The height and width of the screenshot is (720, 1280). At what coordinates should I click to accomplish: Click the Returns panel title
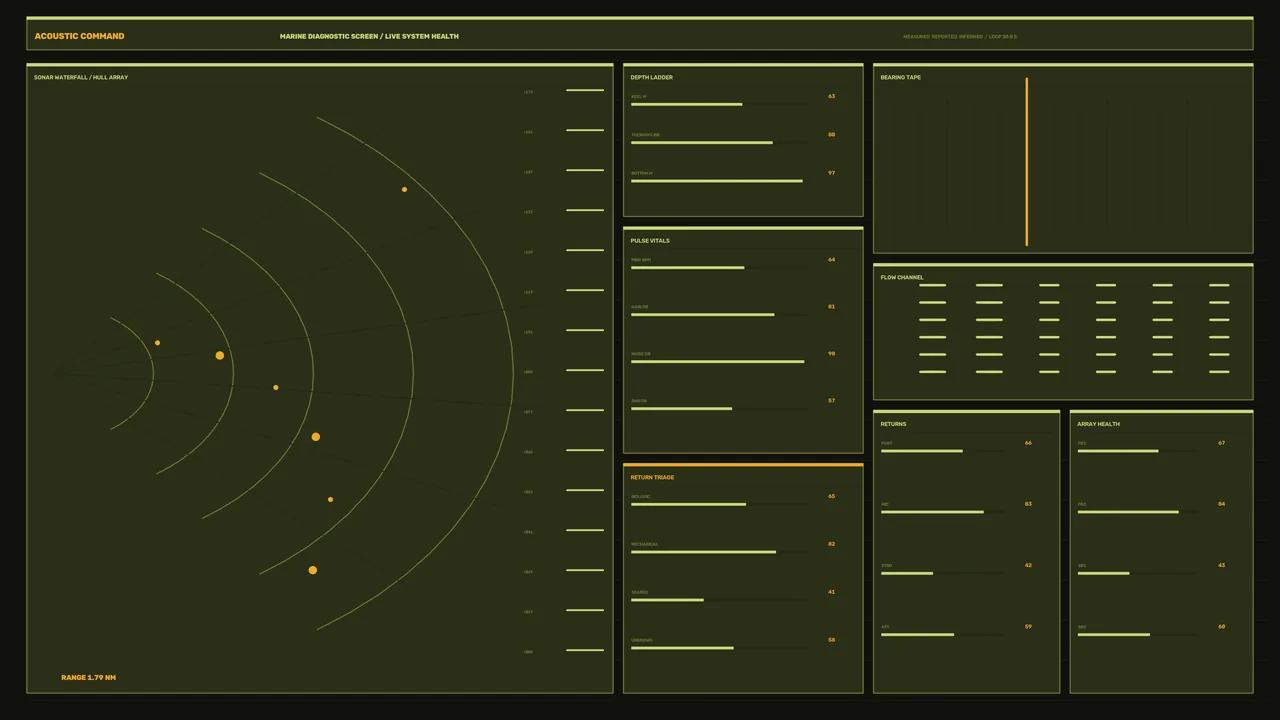(x=893, y=424)
